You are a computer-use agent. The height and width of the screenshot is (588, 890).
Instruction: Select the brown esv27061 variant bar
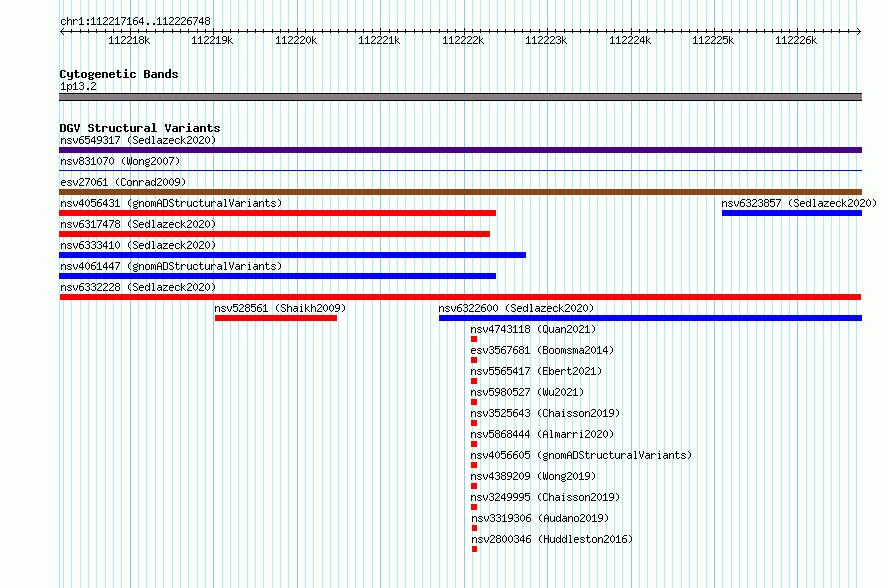coord(460,192)
